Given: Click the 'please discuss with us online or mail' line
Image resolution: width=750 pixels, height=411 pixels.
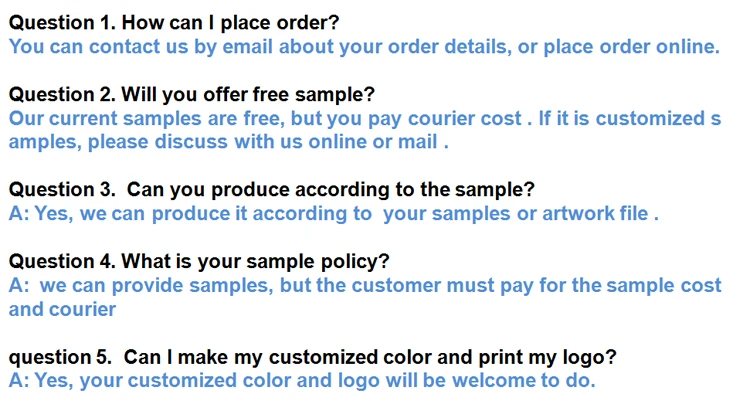Looking at the screenshot, I should point(265,142).
